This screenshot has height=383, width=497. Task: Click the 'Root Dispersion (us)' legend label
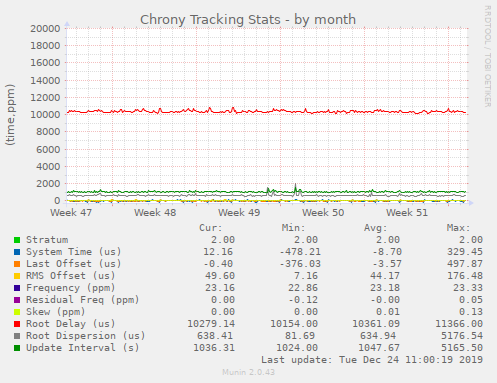tap(86, 336)
